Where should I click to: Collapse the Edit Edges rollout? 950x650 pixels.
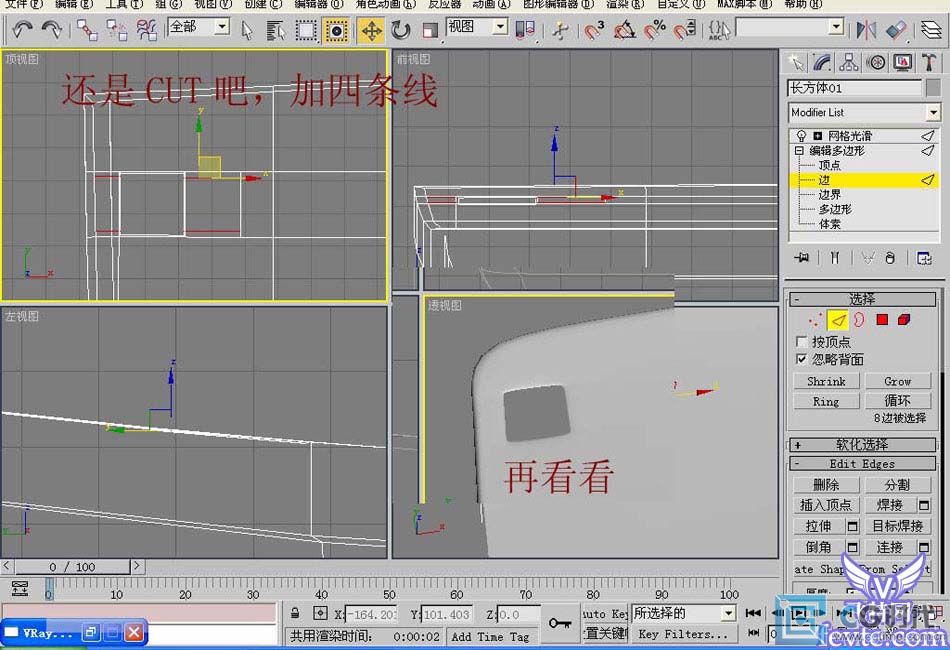point(862,464)
